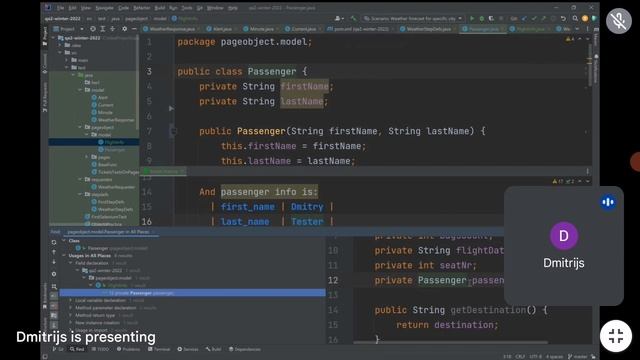This screenshot has height=360, width=640.
Task: Click the rerun icon in Find panel
Action: (x=54, y=242)
